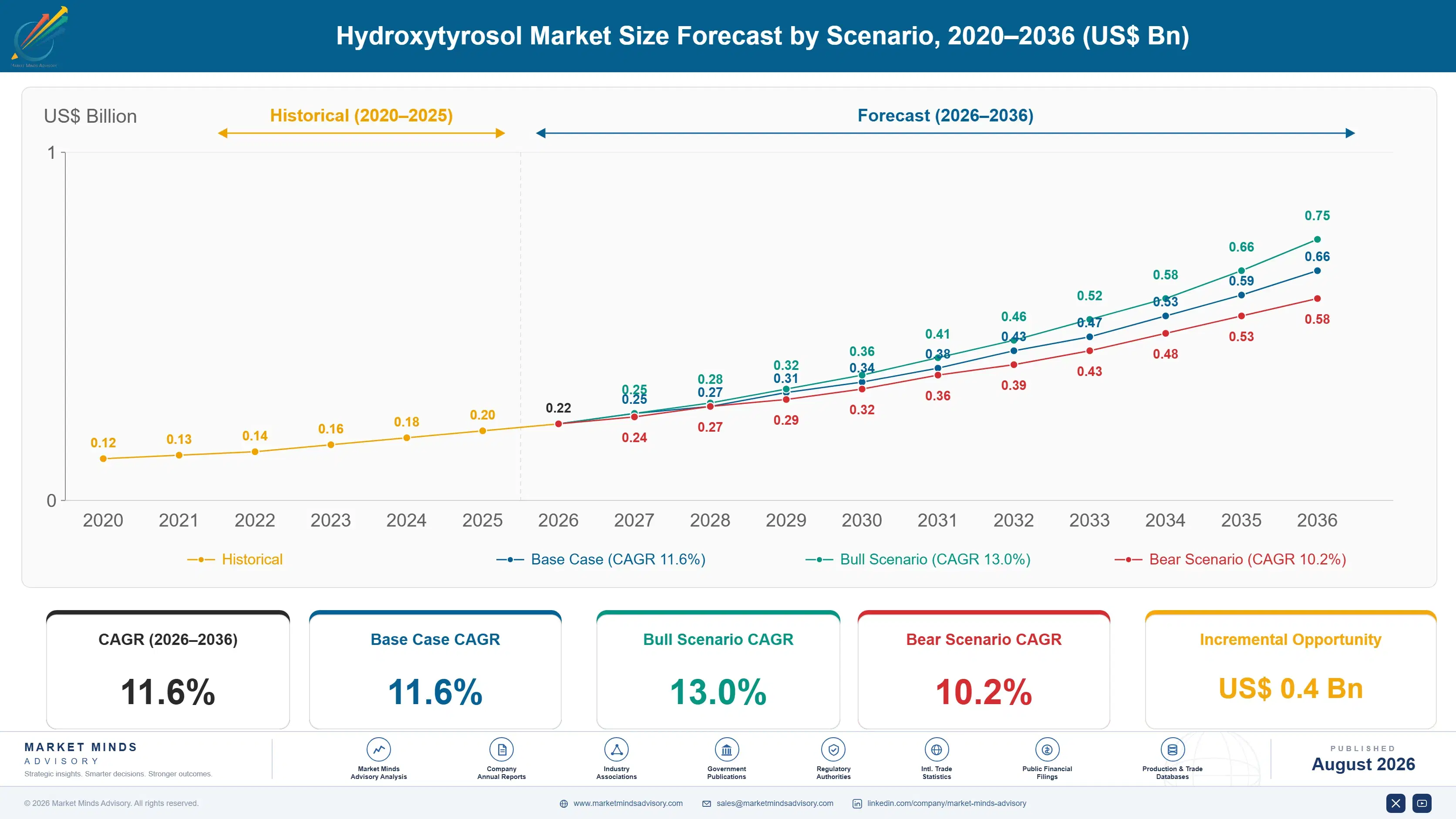
Task: Click the 2020 historical data label 0.12
Action: click(x=103, y=443)
